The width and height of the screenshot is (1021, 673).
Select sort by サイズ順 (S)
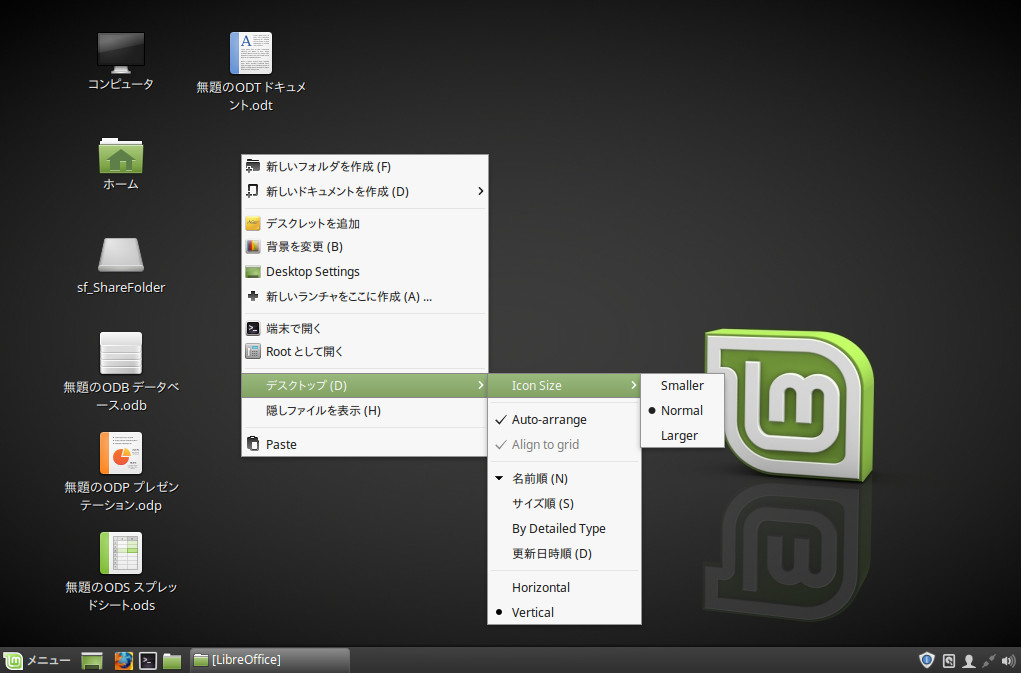tap(565, 504)
